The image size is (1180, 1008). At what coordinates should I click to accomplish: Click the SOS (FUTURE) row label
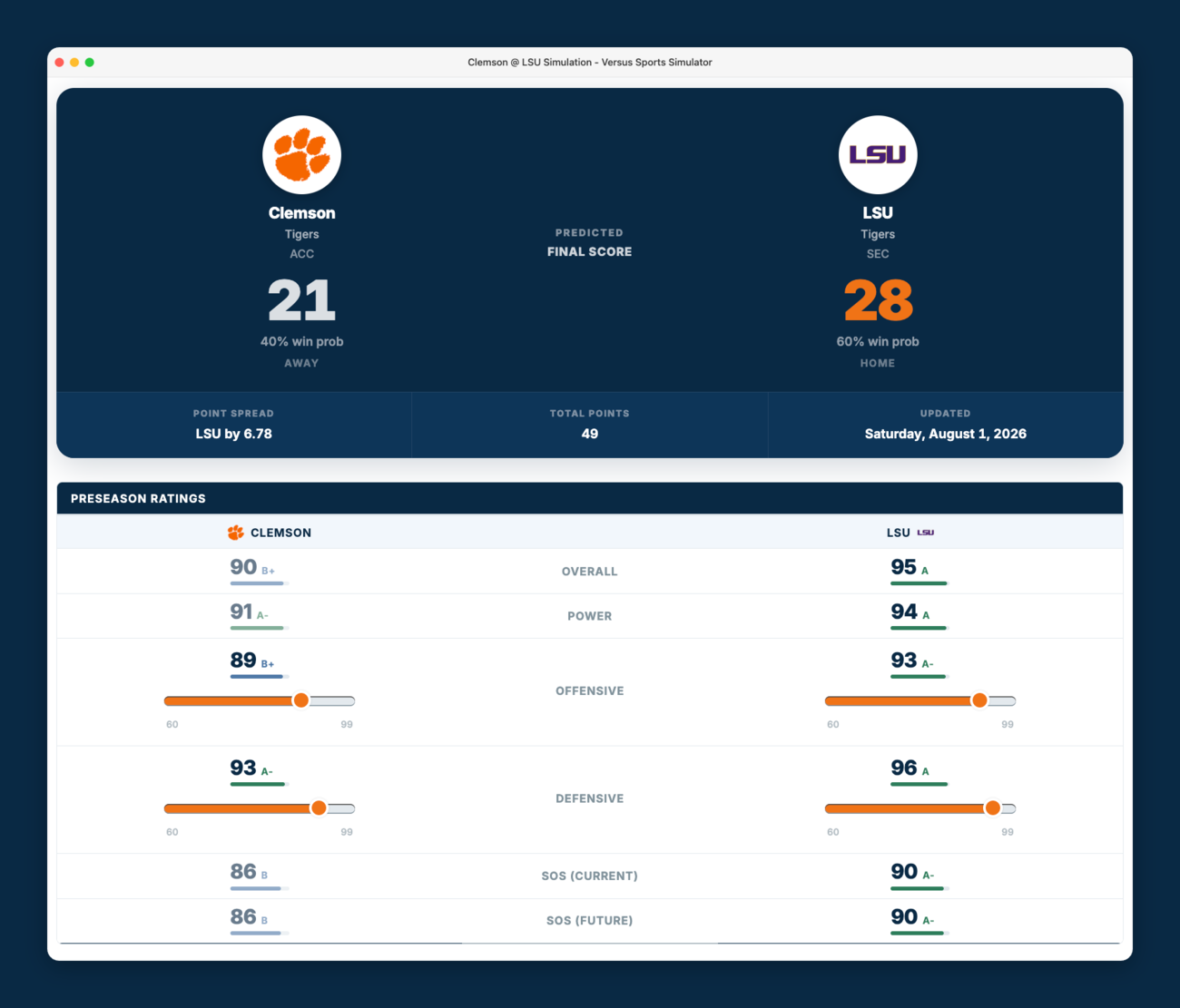click(590, 921)
